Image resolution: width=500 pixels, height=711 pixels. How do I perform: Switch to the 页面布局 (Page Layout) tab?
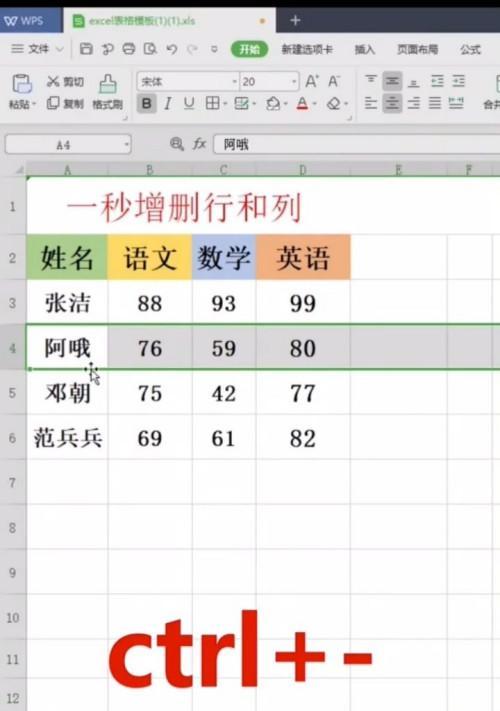click(417, 49)
